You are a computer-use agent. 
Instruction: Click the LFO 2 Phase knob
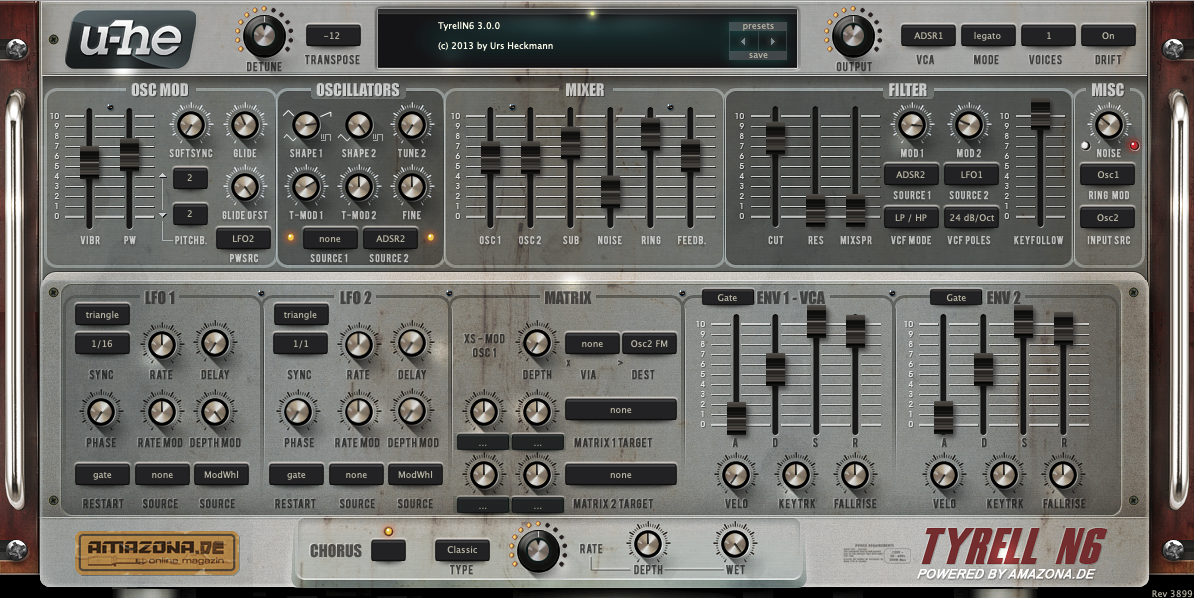click(298, 411)
